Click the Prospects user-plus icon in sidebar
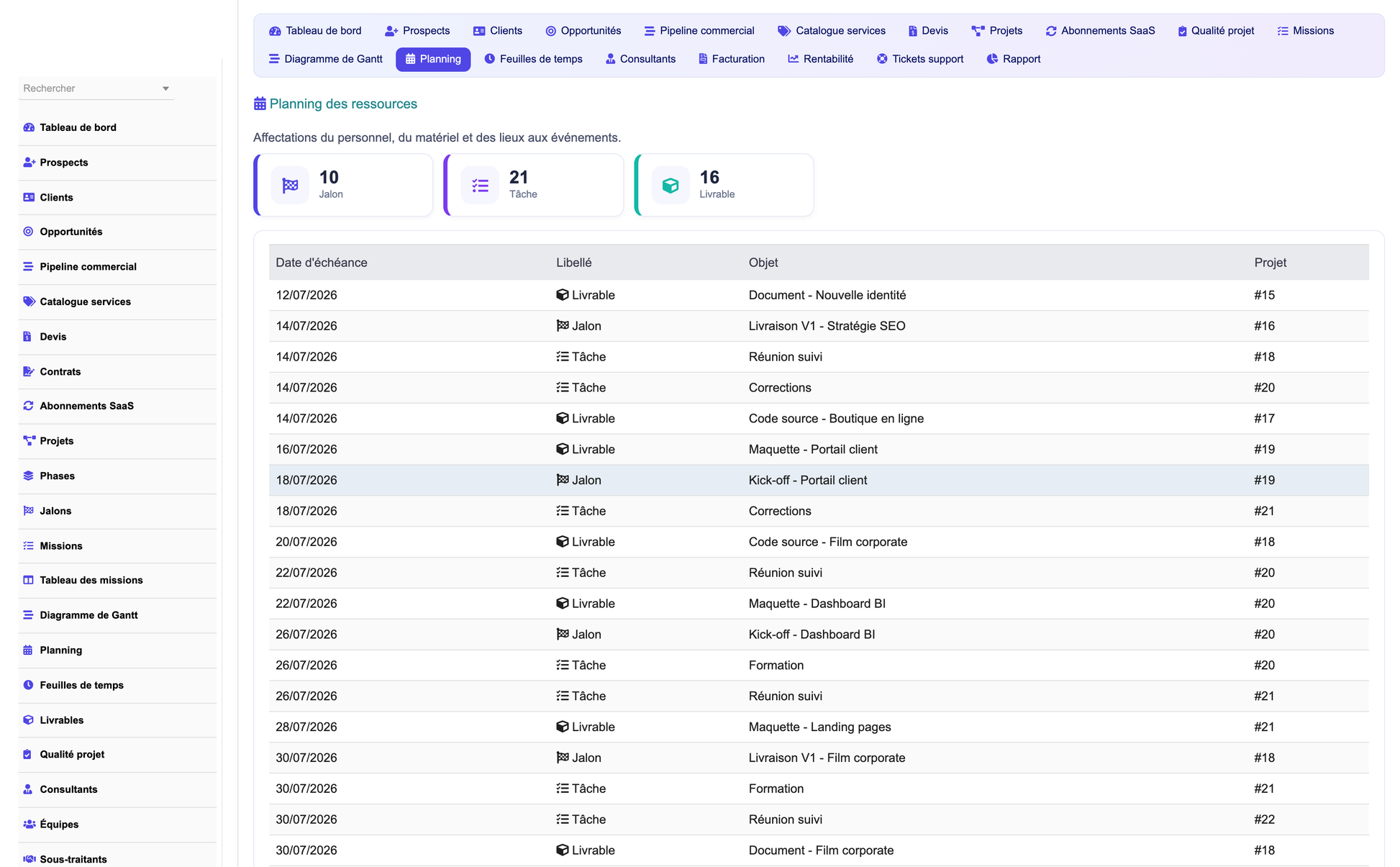The image size is (1400, 867). (29, 163)
